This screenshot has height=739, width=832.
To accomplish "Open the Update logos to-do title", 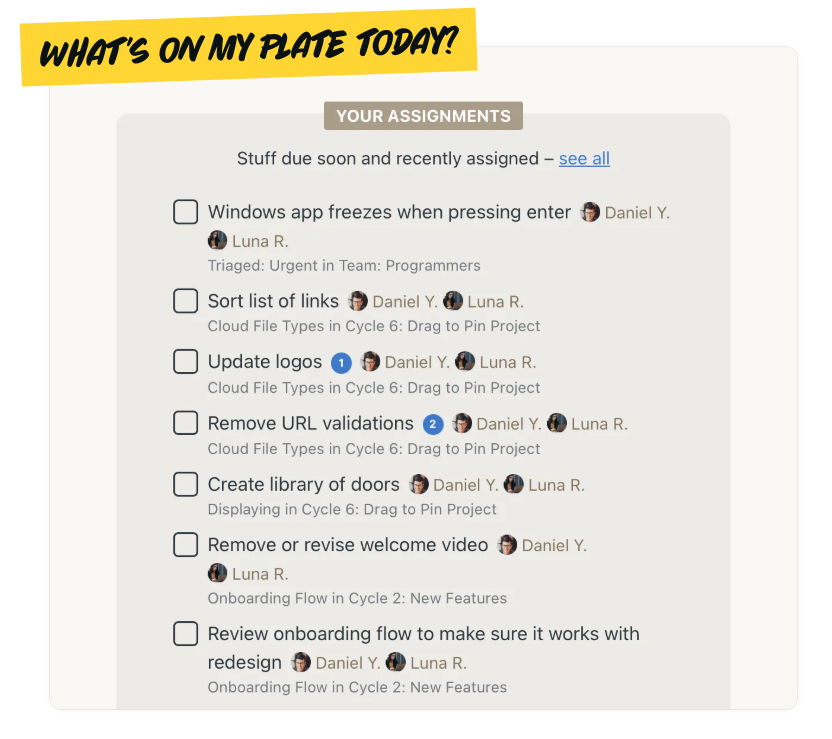I will coord(265,362).
